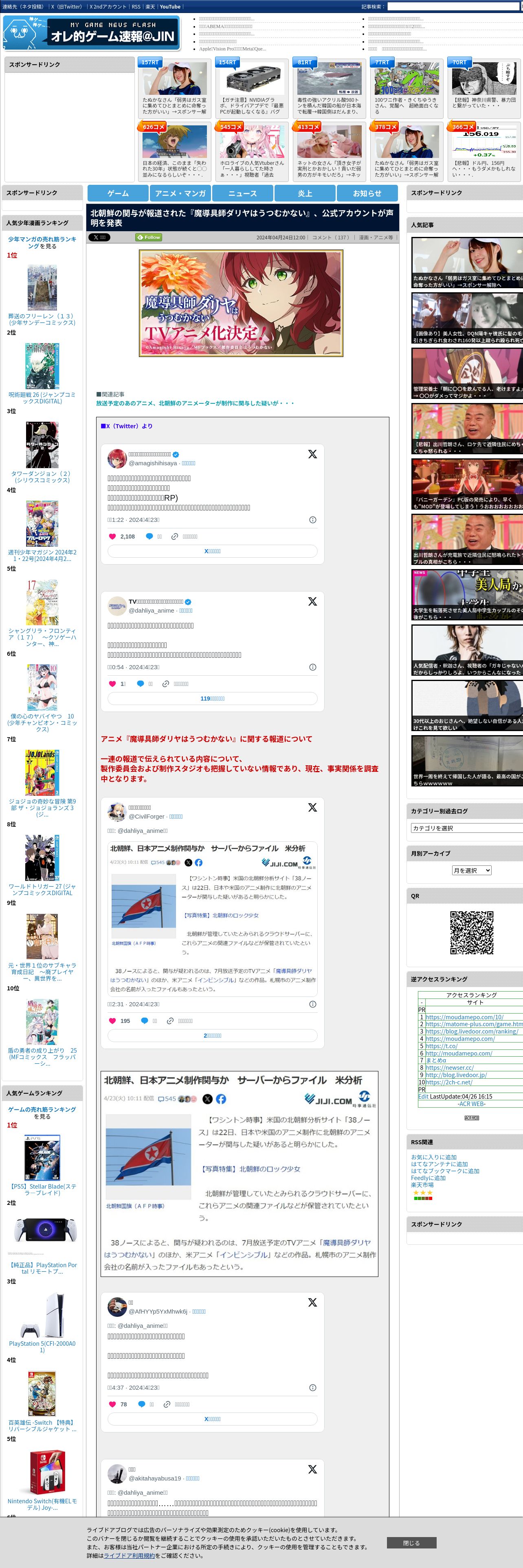Open 葬送のフリーレン（１３） ranking item

click(42, 320)
